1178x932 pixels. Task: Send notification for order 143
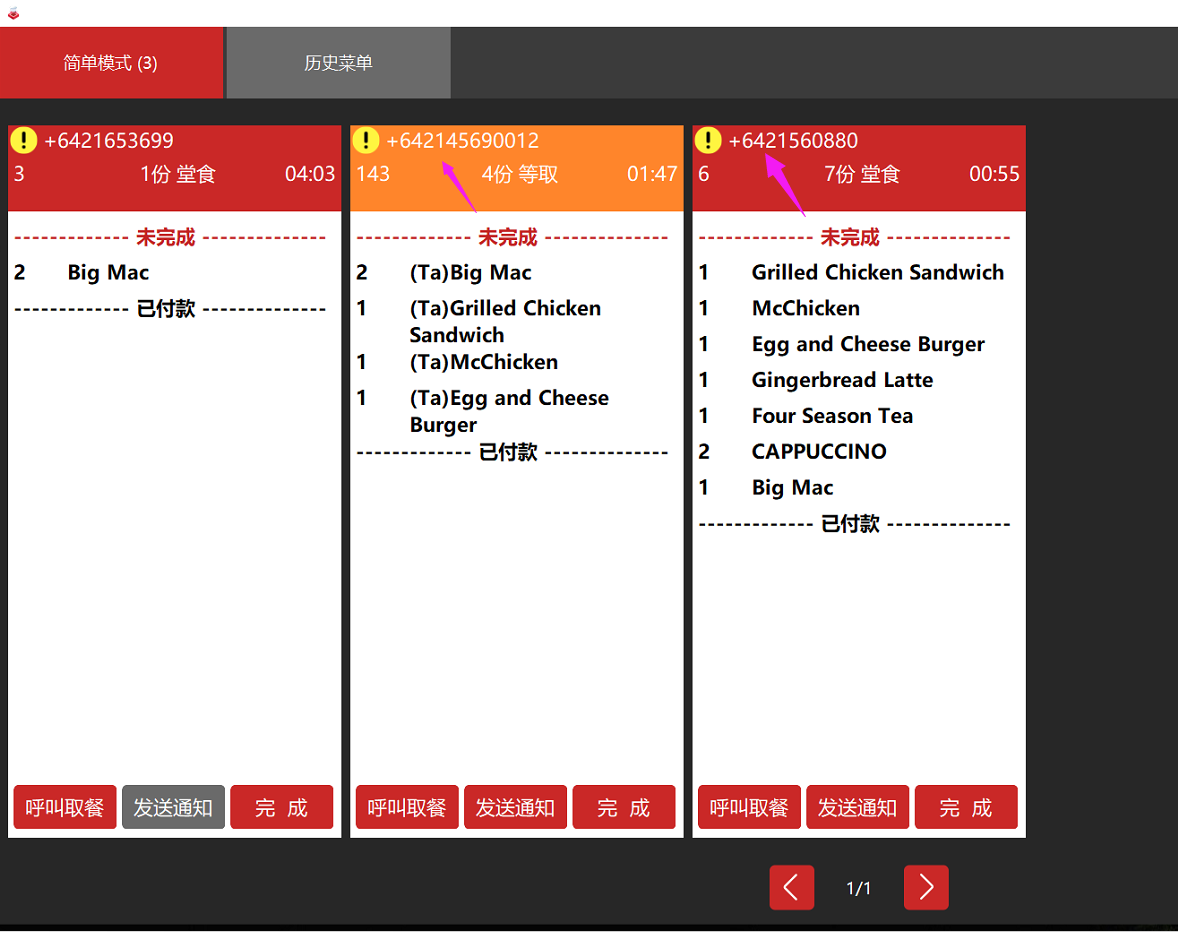click(515, 807)
